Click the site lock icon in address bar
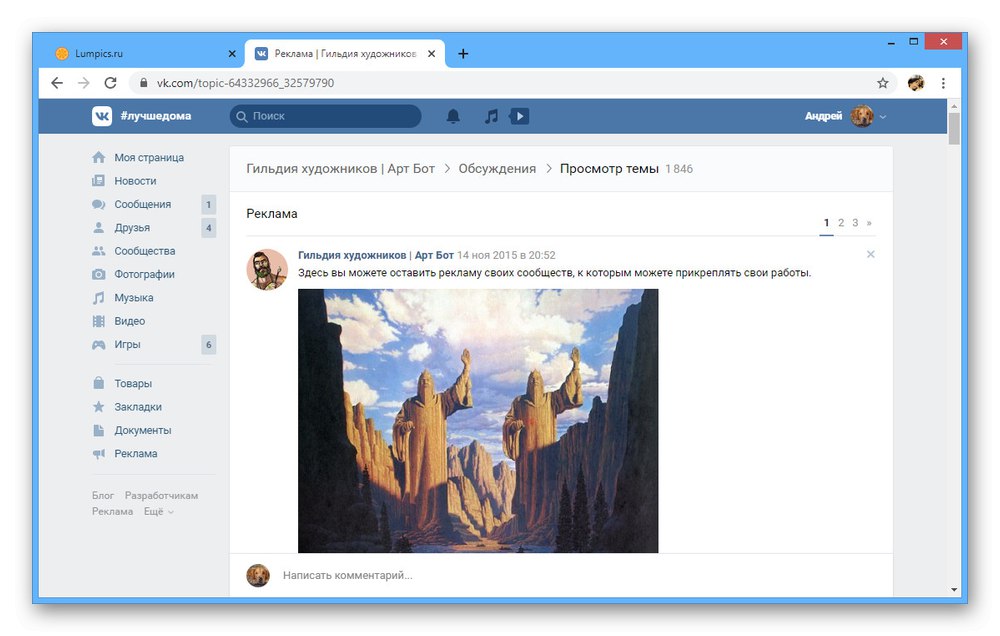 coord(143,83)
